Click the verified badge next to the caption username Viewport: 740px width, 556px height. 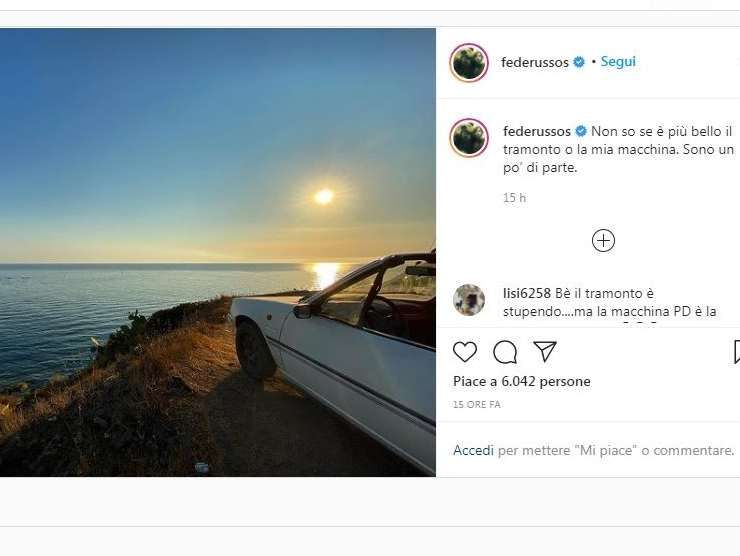tap(581, 131)
